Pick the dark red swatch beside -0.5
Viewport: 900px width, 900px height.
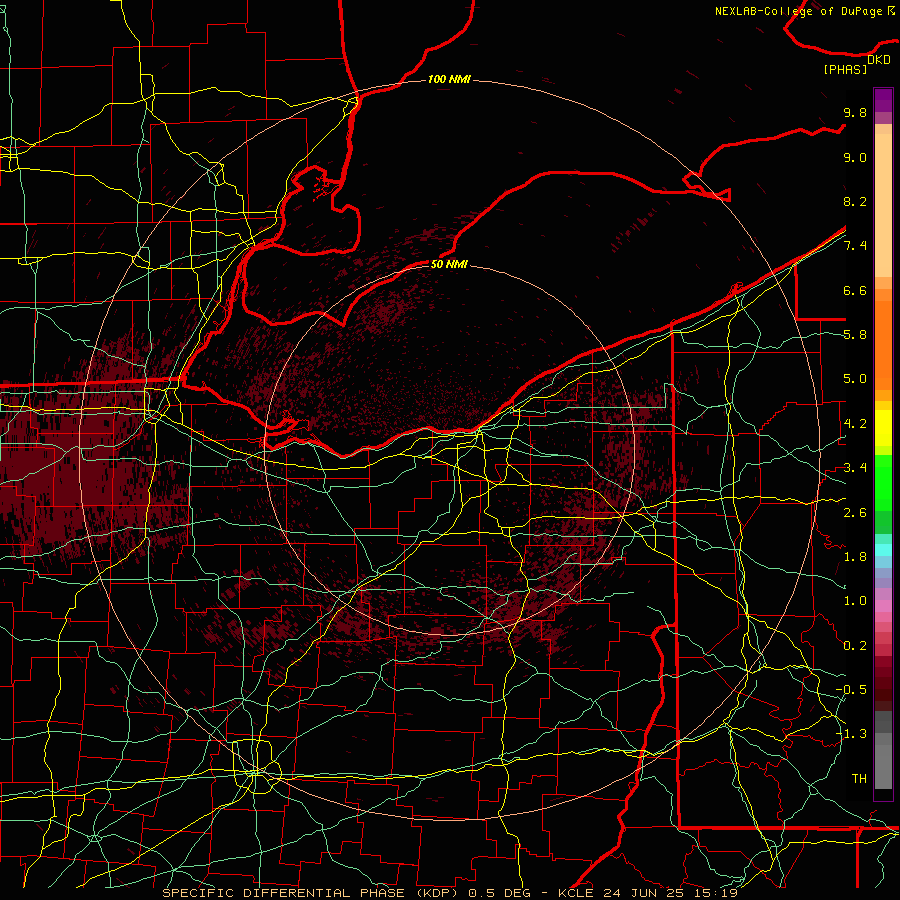[x=883, y=694]
